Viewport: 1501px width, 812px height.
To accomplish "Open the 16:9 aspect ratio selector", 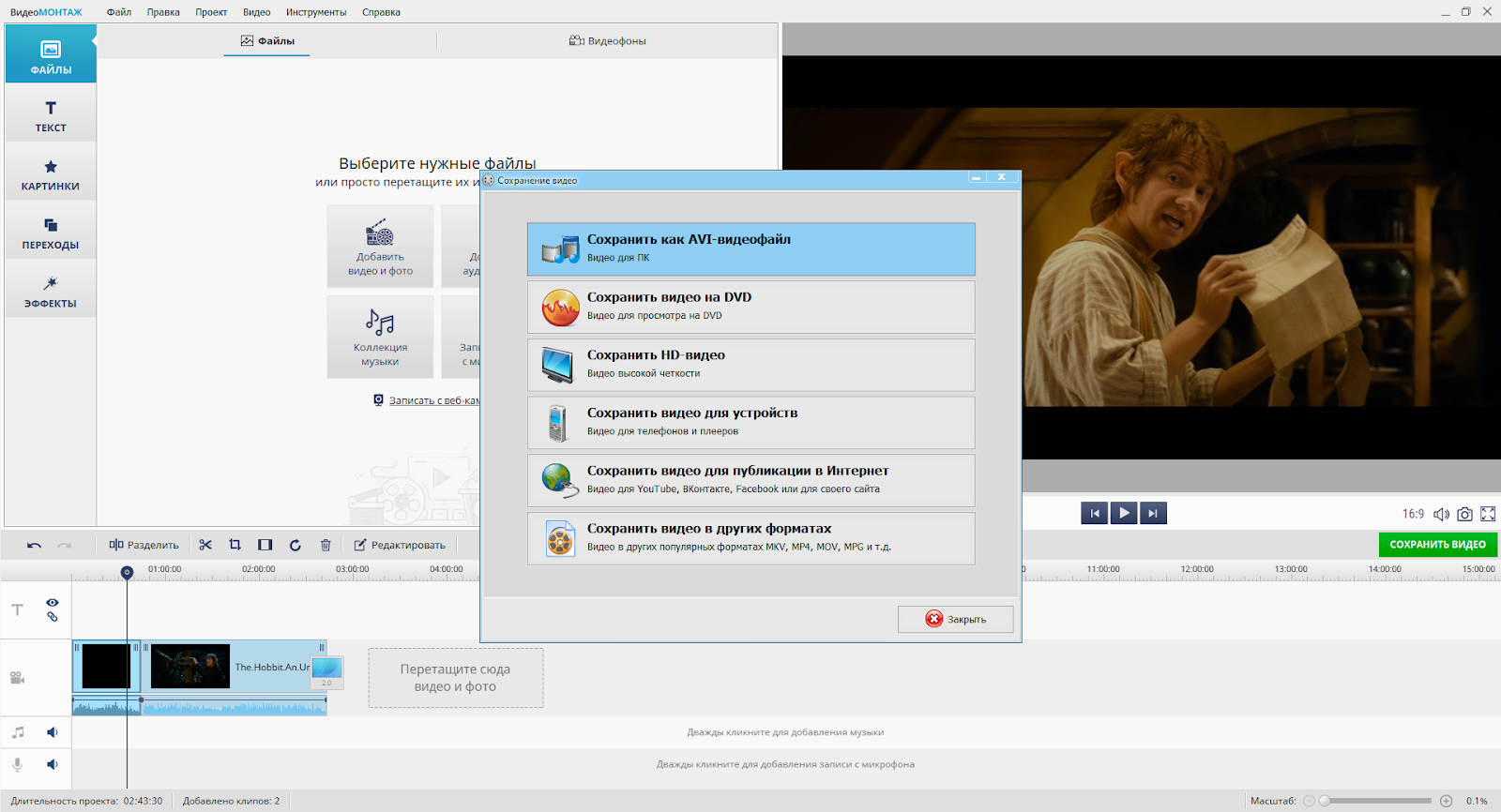I will point(1413,514).
